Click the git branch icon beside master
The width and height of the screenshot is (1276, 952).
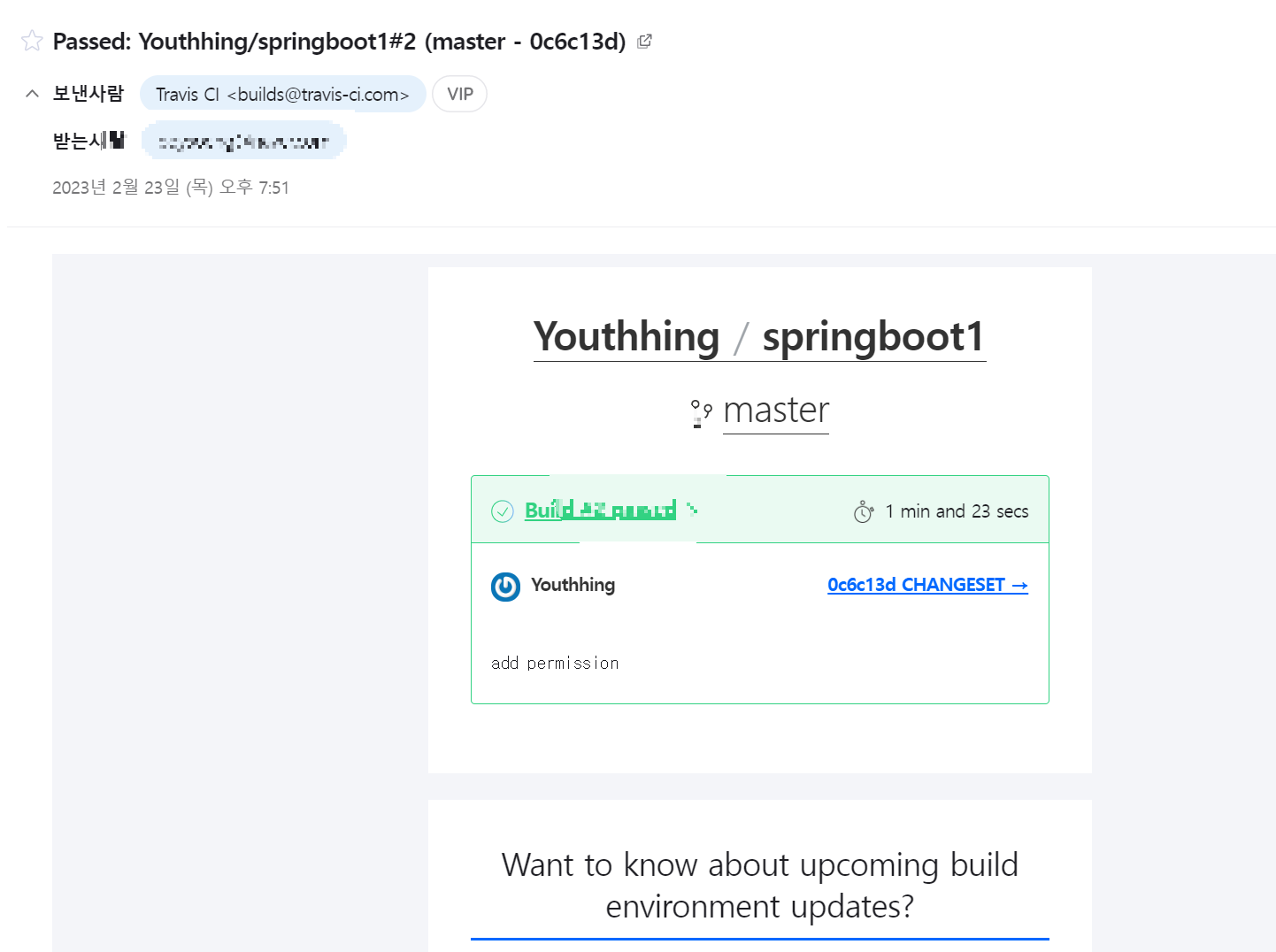pos(702,412)
